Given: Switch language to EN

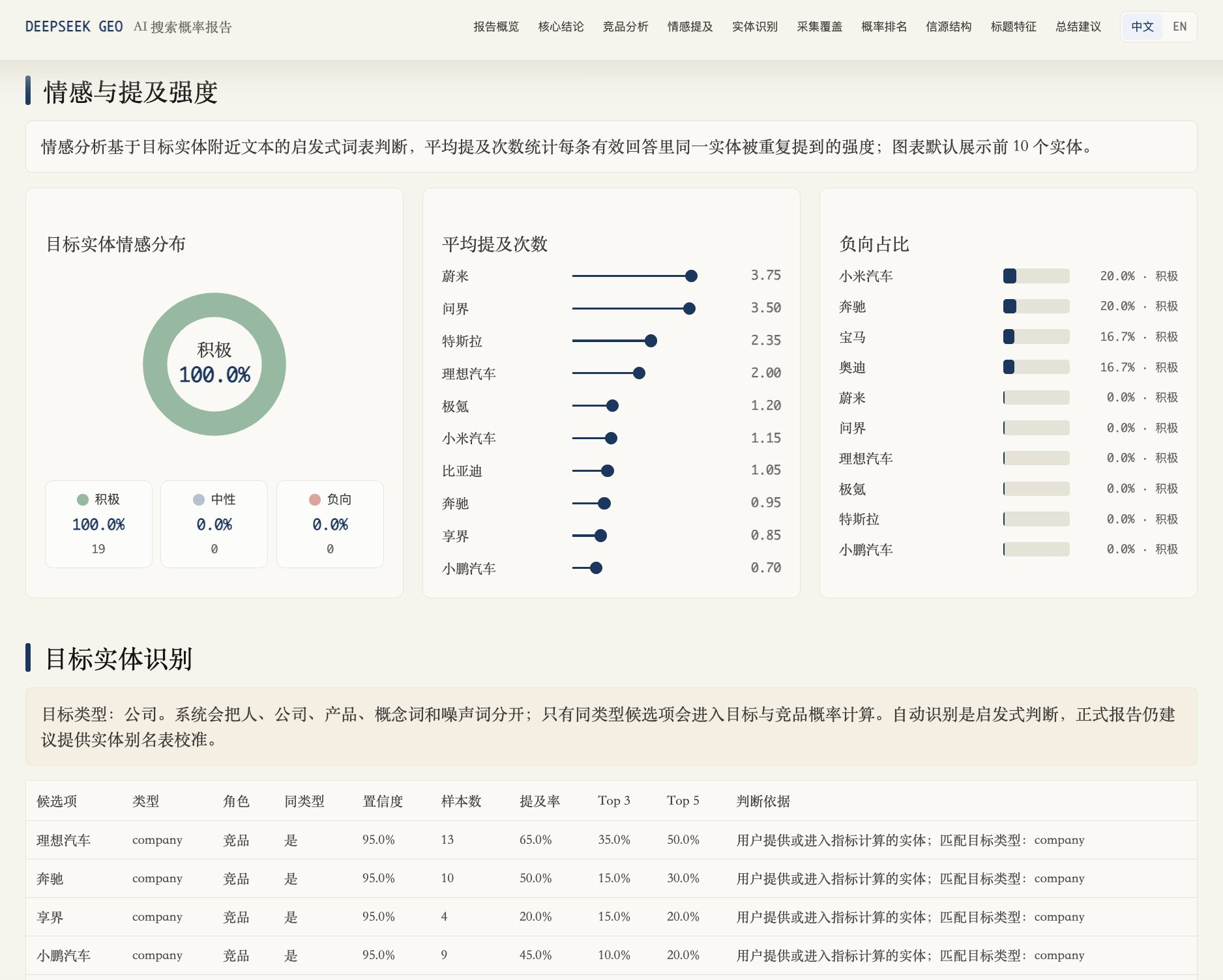Looking at the screenshot, I should click(1179, 27).
